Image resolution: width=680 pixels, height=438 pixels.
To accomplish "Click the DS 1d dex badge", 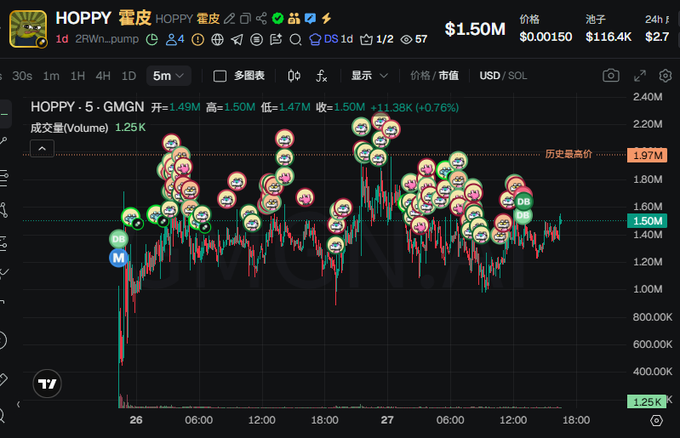I will click(331, 39).
